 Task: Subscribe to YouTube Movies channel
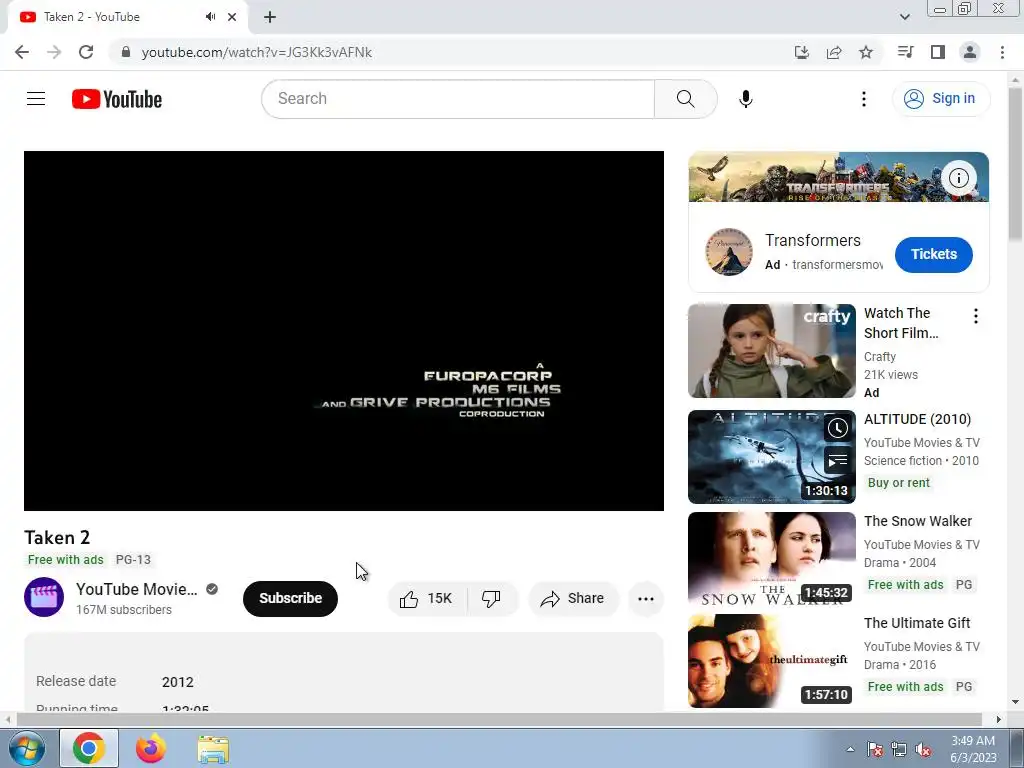point(290,598)
